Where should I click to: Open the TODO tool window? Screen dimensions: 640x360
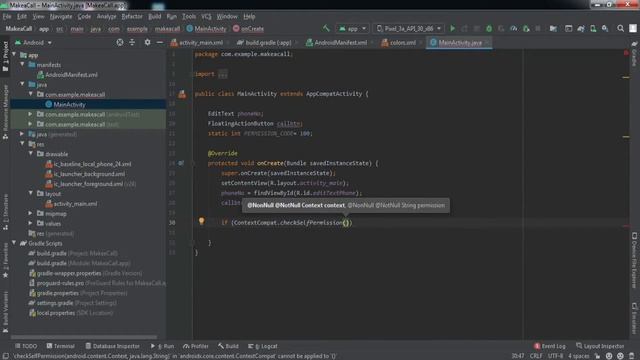[26, 346]
